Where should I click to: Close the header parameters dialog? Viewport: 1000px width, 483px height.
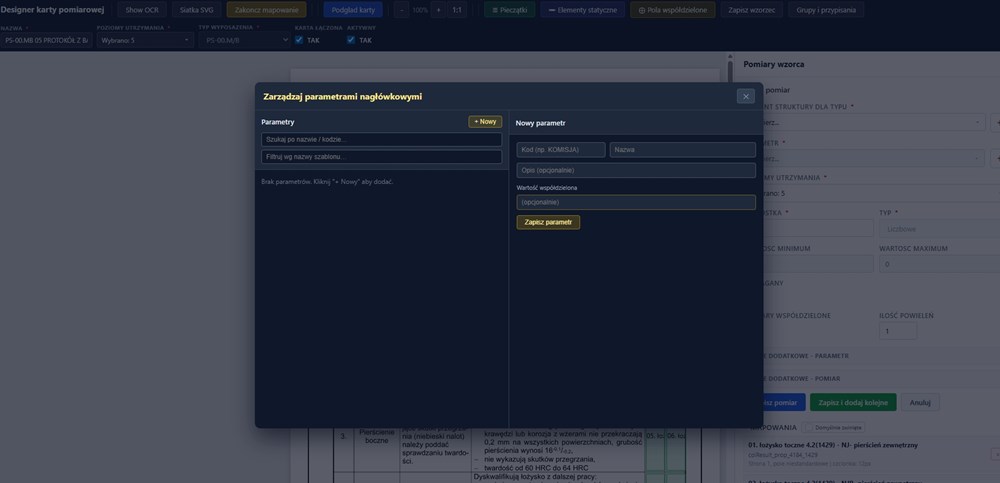click(745, 96)
